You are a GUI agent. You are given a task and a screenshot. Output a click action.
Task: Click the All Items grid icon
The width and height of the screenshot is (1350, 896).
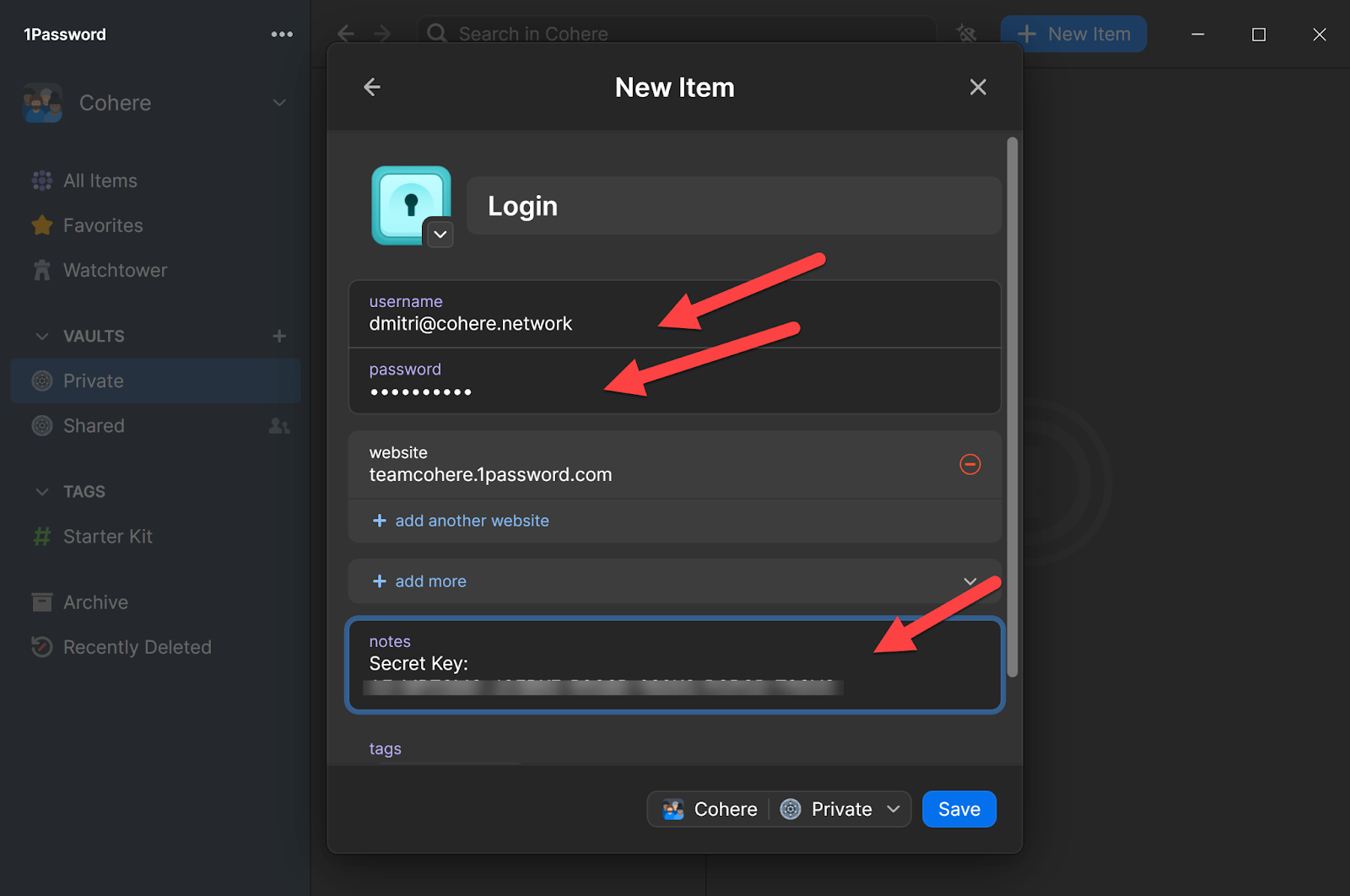point(42,181)
